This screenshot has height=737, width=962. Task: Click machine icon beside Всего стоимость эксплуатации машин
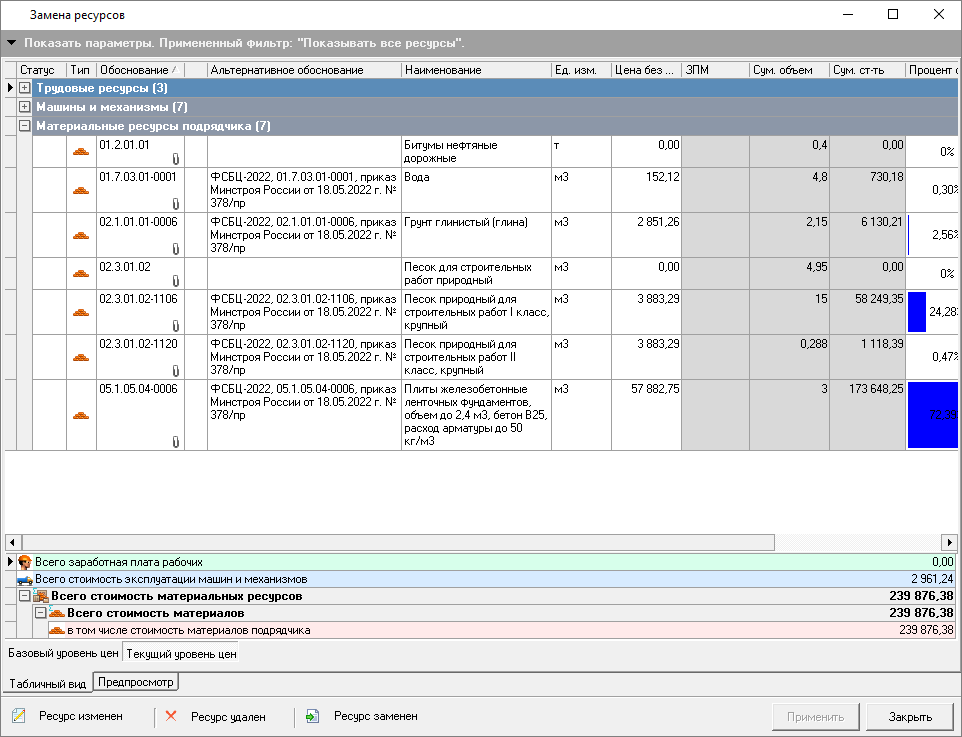tap(25, 579)
